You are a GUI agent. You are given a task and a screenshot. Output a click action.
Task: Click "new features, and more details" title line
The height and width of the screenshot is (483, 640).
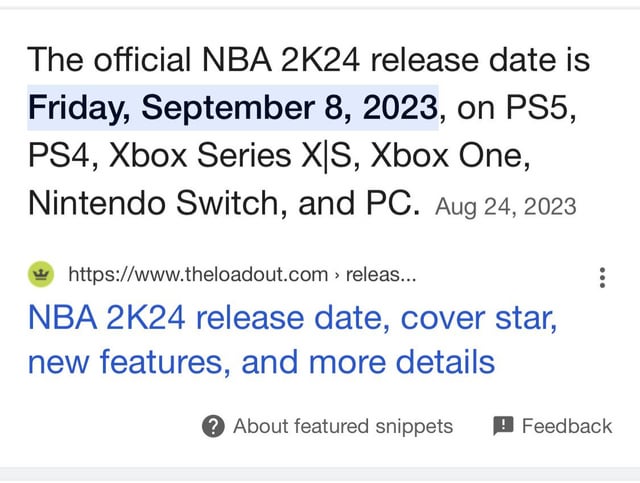[261, 361]
